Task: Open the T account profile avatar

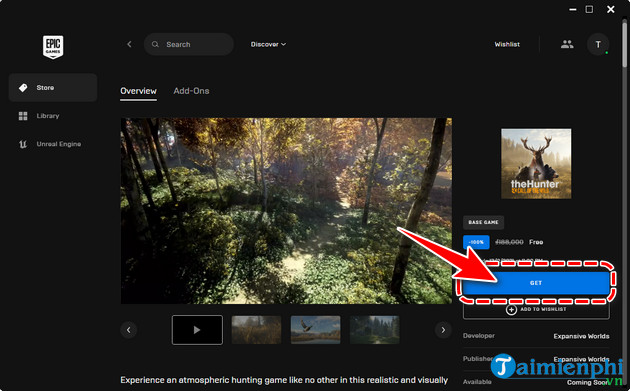Action: [598, 44]
